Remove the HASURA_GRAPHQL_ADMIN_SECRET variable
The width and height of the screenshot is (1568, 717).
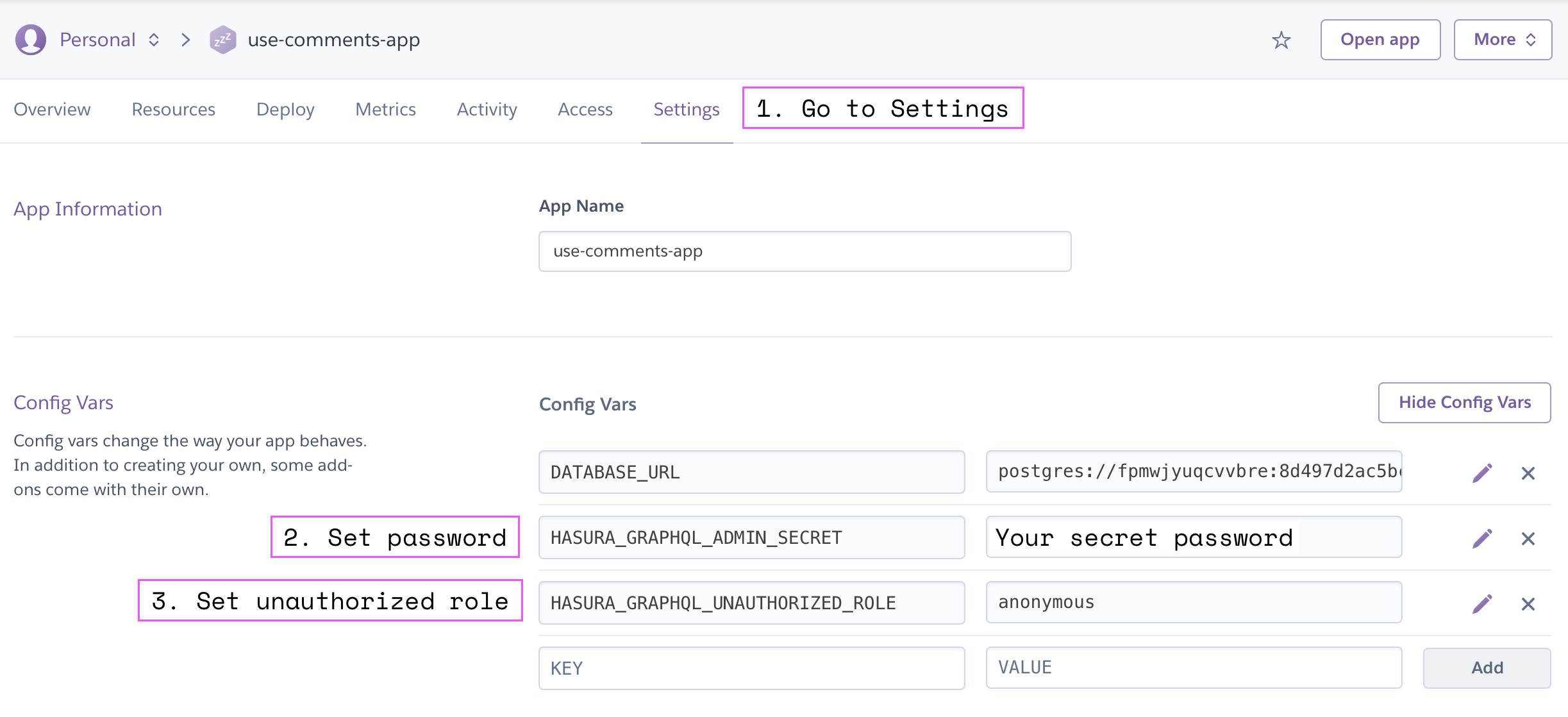pyautogui.click(x=1528, y=539)
